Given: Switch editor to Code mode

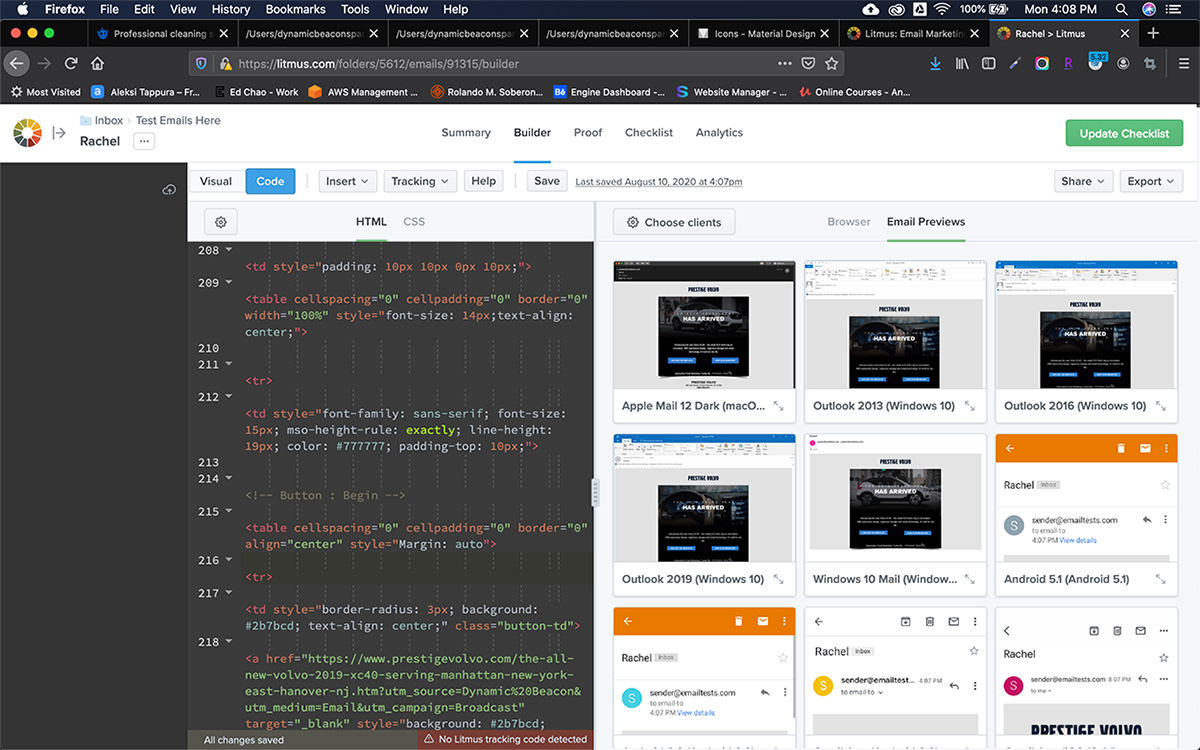Looking at the screenshot, I should click(x=270, y=181).
